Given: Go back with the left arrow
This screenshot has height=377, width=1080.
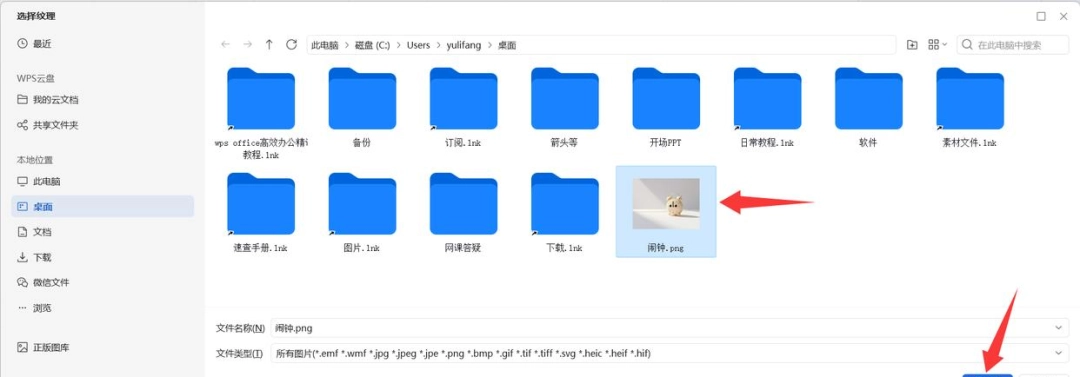Looking at the screenshot, I should (225, 45).
